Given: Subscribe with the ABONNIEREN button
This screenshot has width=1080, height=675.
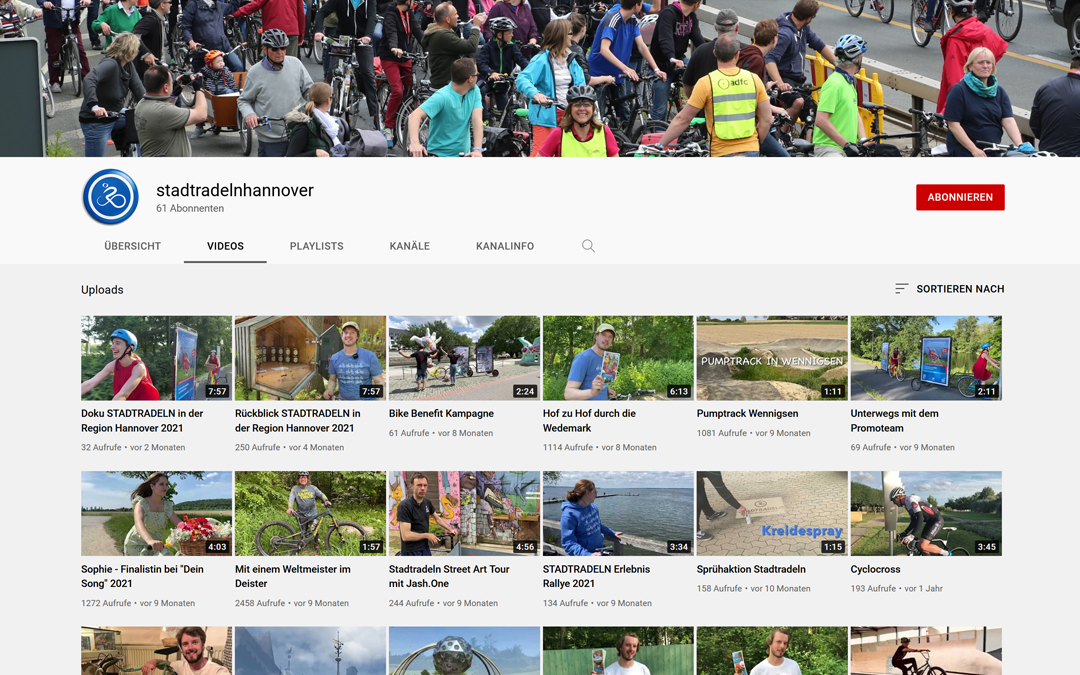Looking at the screenshot, I should coord(960,197).
